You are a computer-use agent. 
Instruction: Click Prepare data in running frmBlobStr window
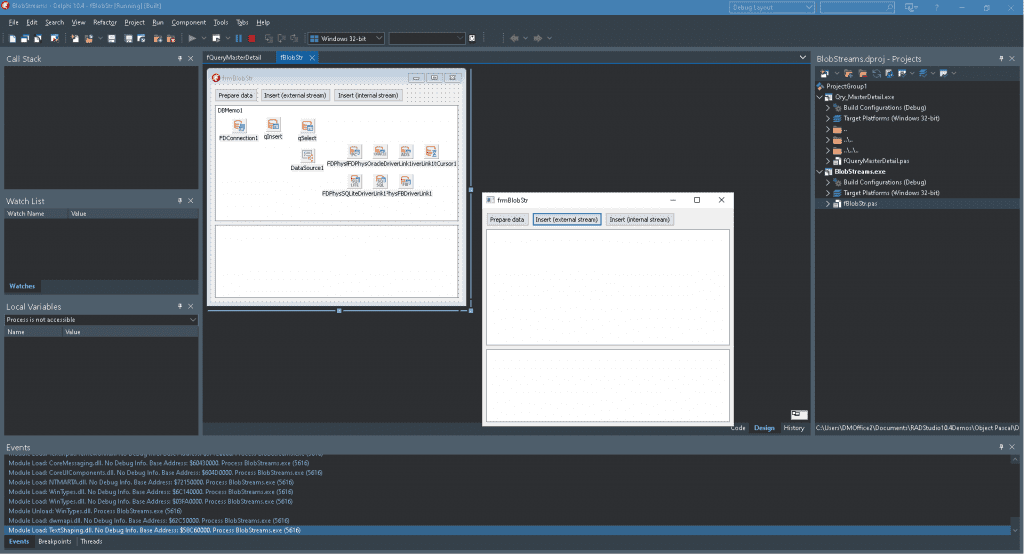(507, 220)
